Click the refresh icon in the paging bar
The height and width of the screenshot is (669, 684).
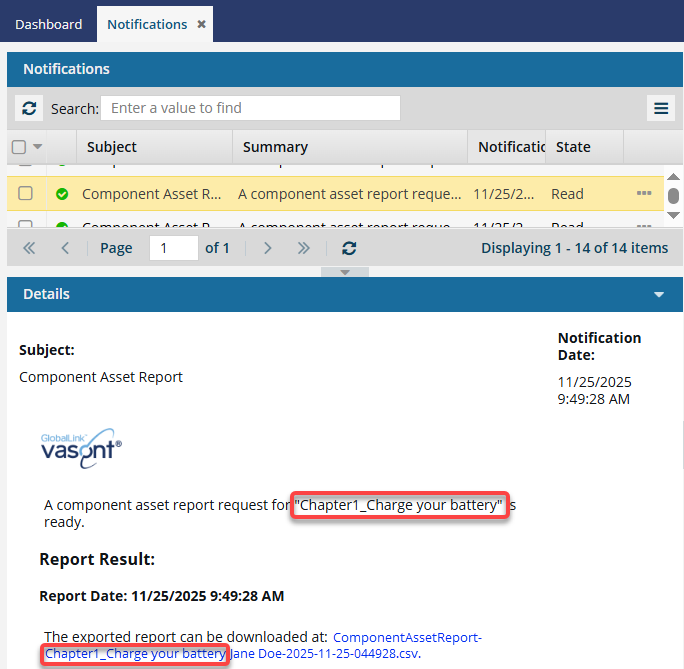348,248
